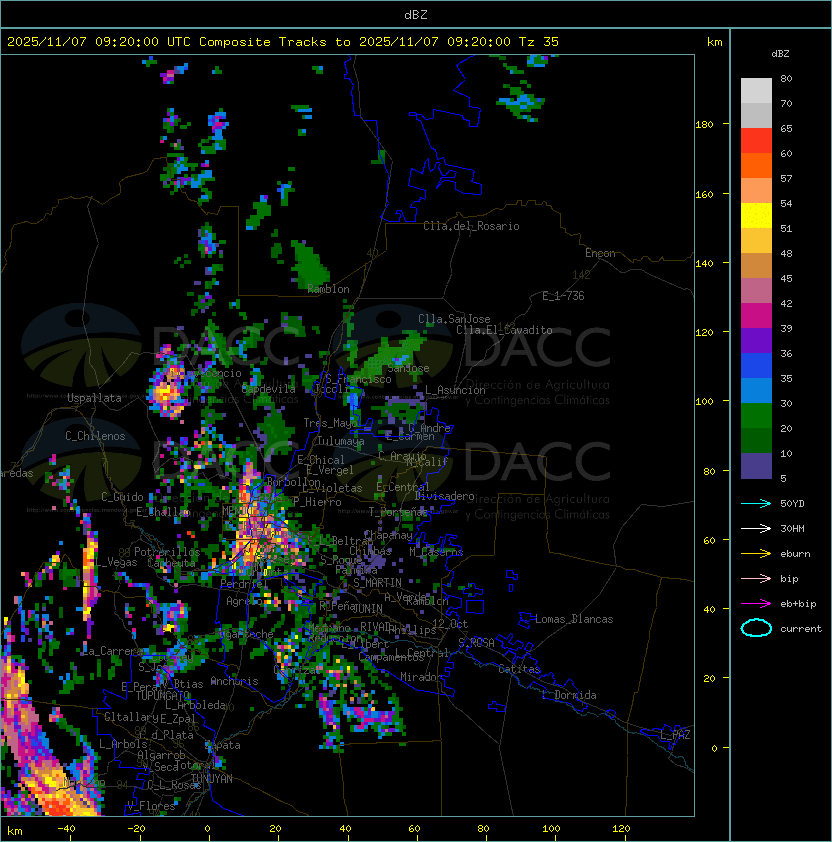
Task: Click the Divisadero map label
Action: click(444, 496)
